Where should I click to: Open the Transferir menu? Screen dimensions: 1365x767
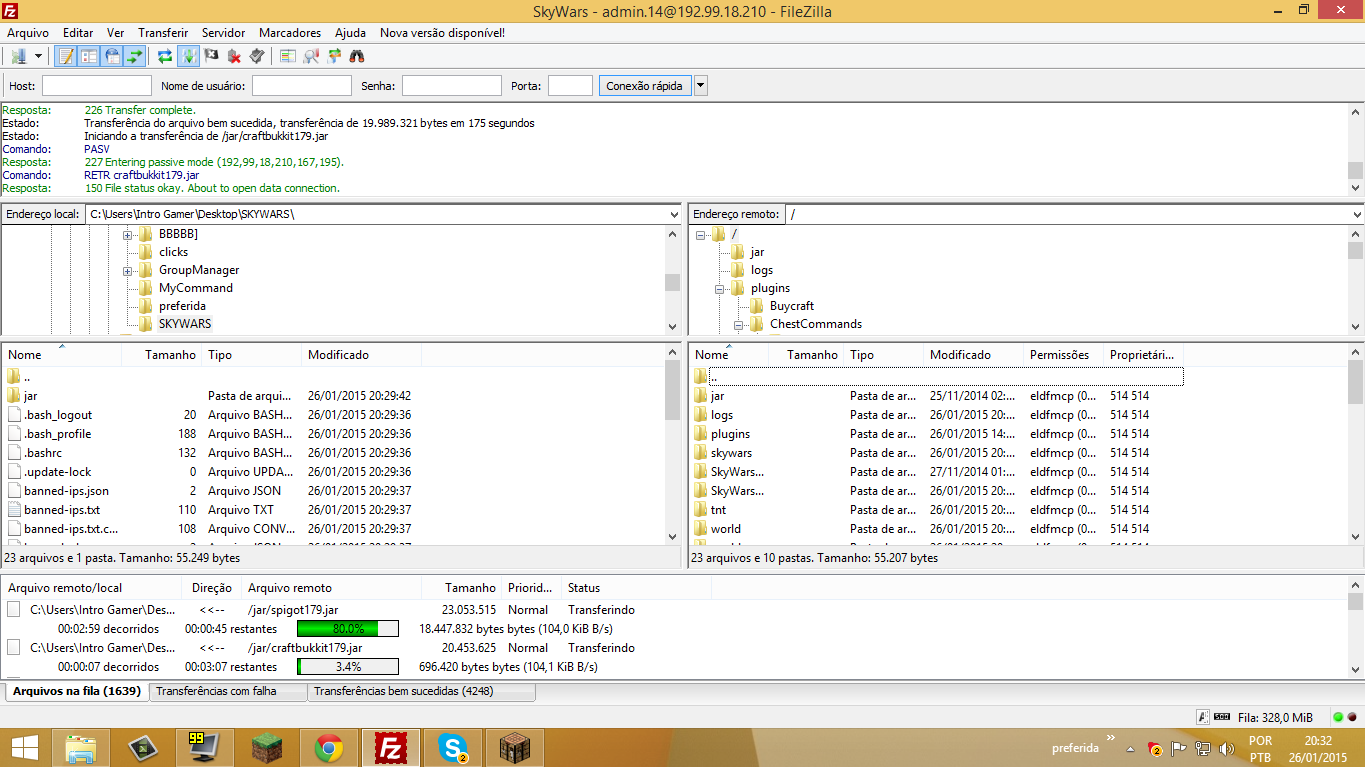coord(163,33)
